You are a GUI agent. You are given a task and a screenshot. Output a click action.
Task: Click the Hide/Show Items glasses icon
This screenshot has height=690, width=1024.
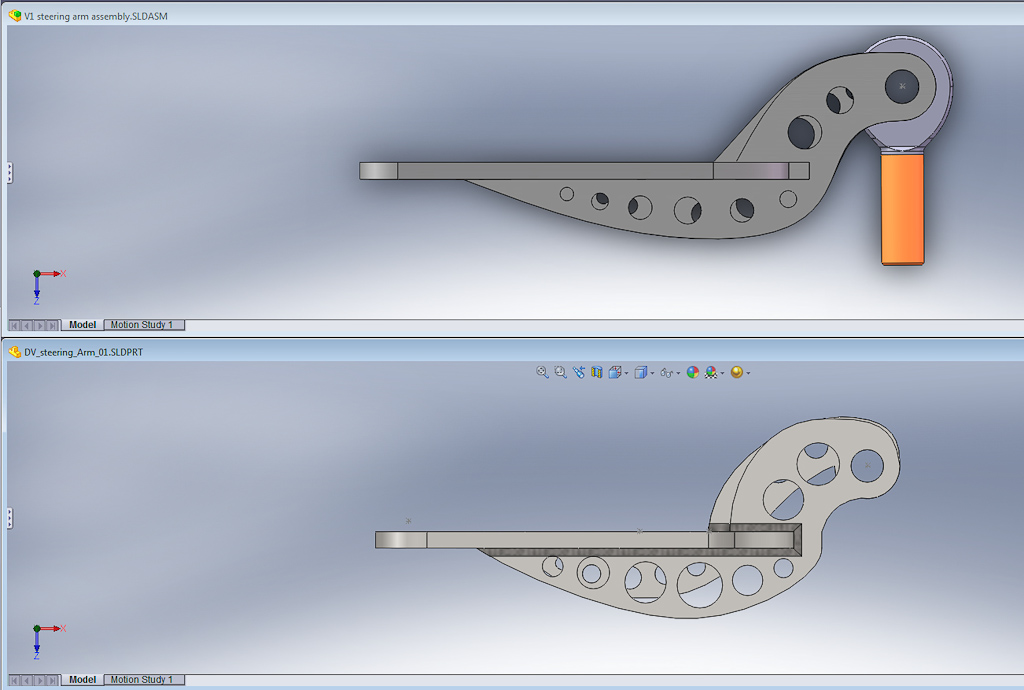tap(667, 372)
